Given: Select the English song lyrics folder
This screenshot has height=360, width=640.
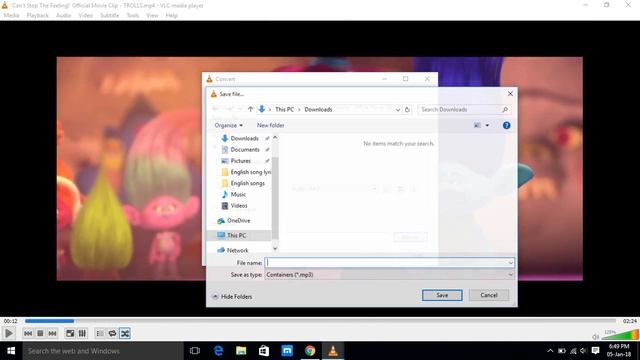Looking at the screenshot, I should (246, 172).
